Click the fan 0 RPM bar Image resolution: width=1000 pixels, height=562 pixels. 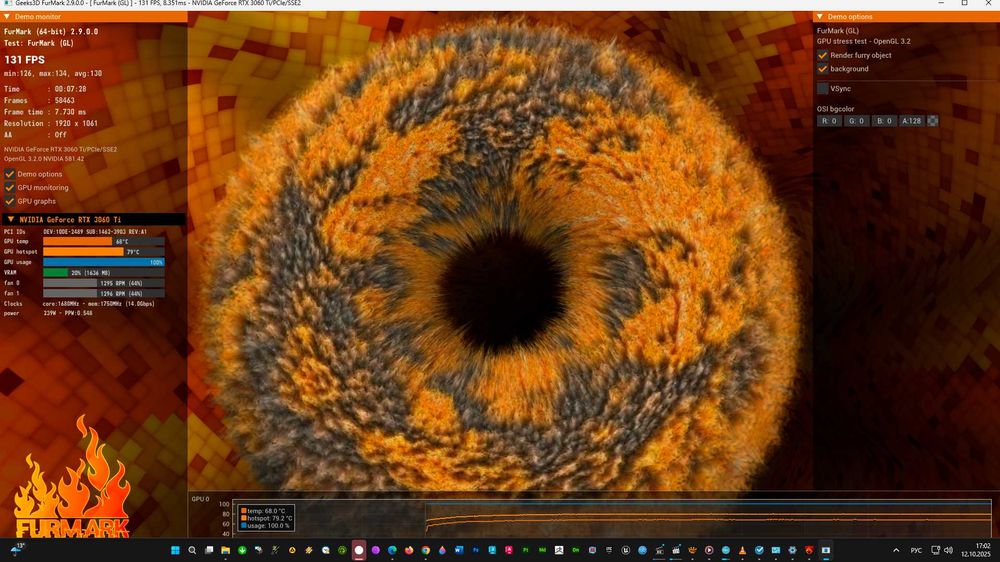click(x=103, y=283)
